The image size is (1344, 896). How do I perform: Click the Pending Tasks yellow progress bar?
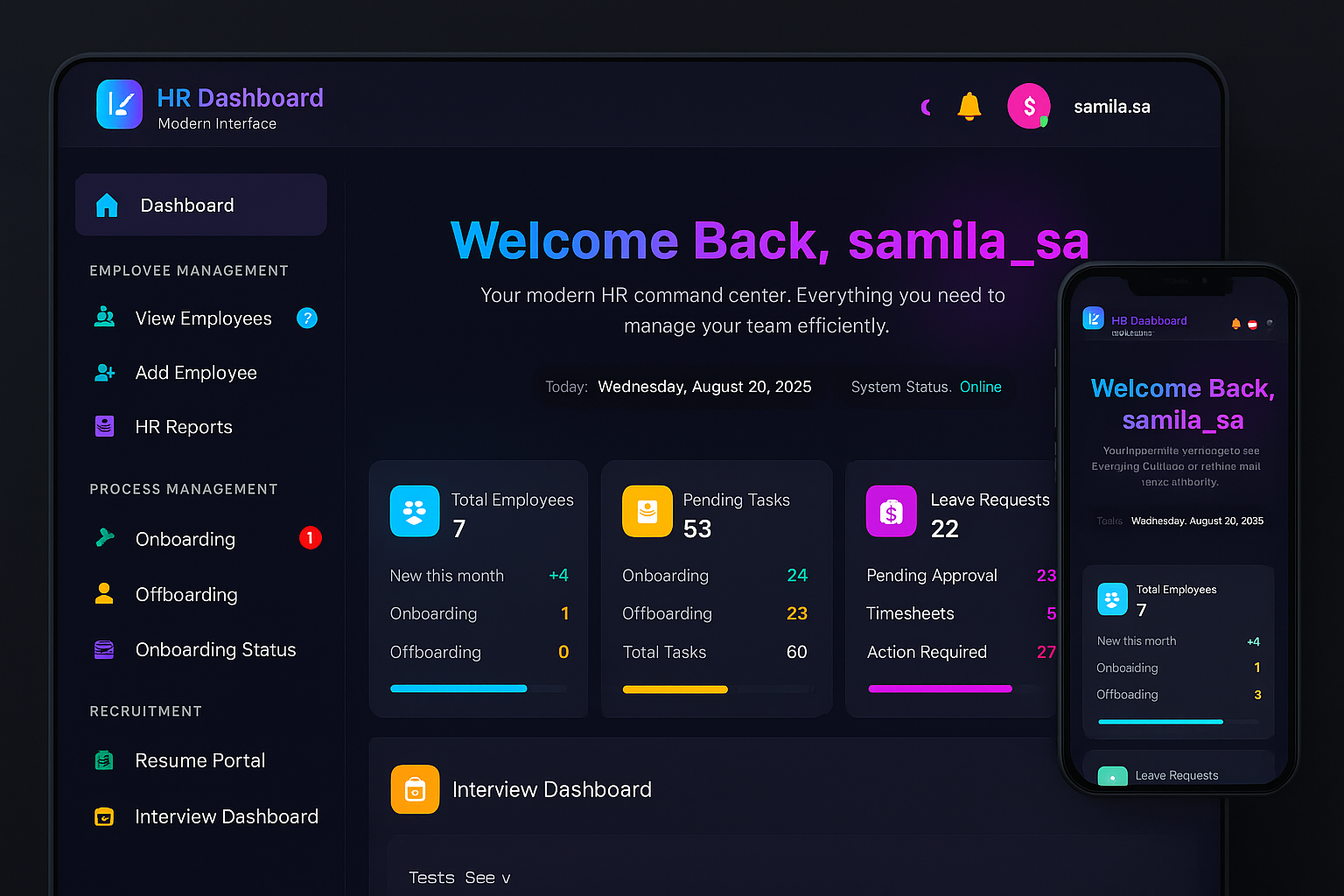point(675,689)
